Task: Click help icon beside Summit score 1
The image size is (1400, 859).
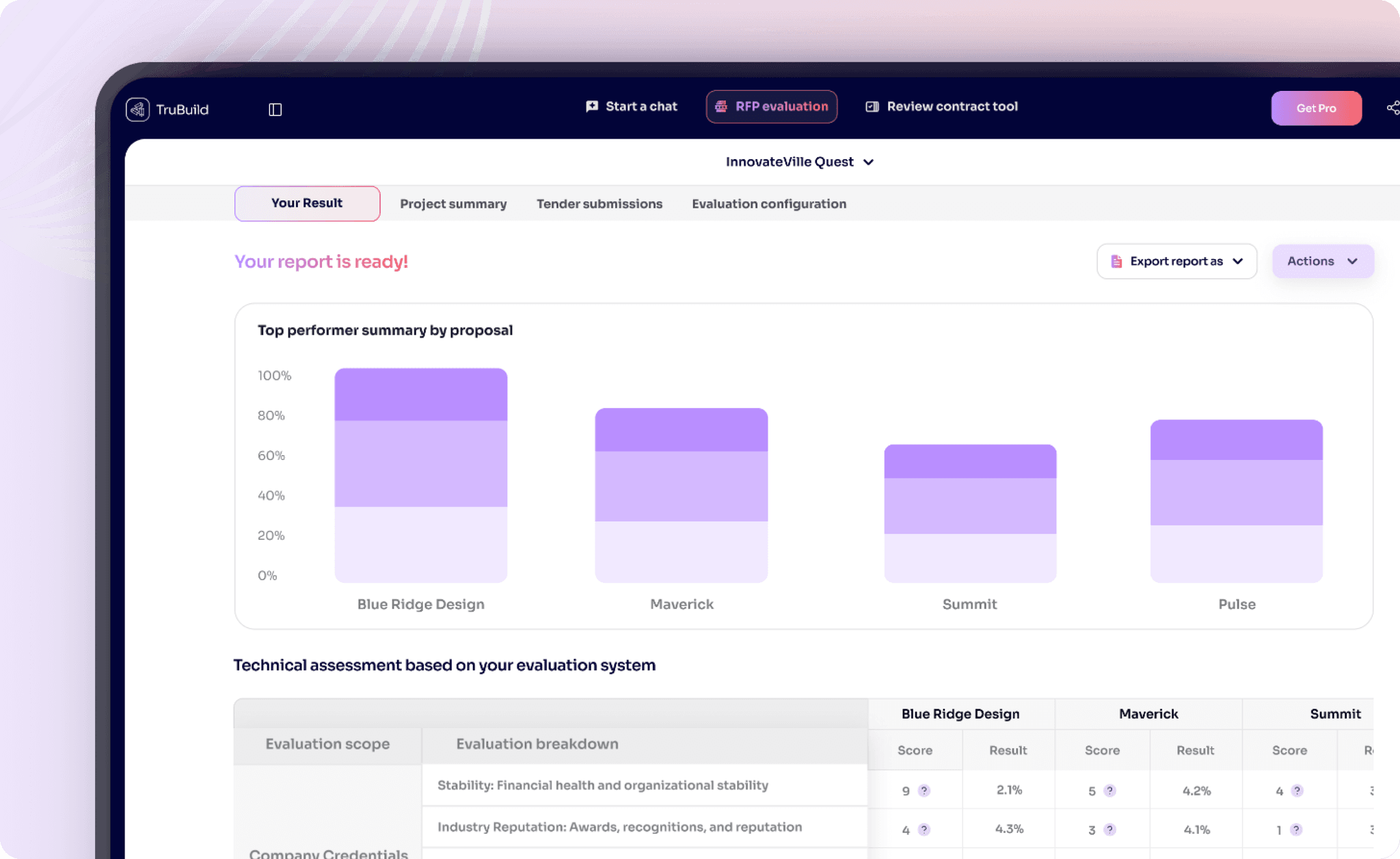Action: click(x=1295, y=830)
